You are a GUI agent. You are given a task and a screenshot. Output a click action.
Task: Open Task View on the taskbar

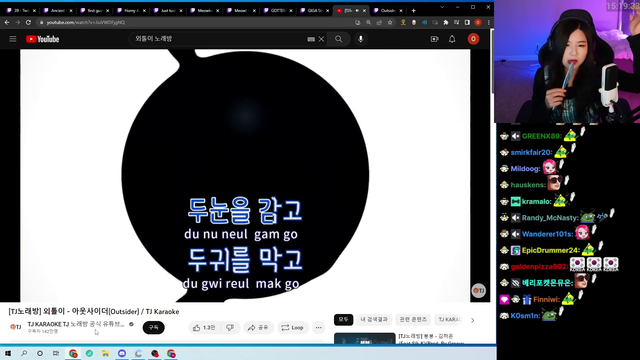pyautogui.click(x=56, y=353)
